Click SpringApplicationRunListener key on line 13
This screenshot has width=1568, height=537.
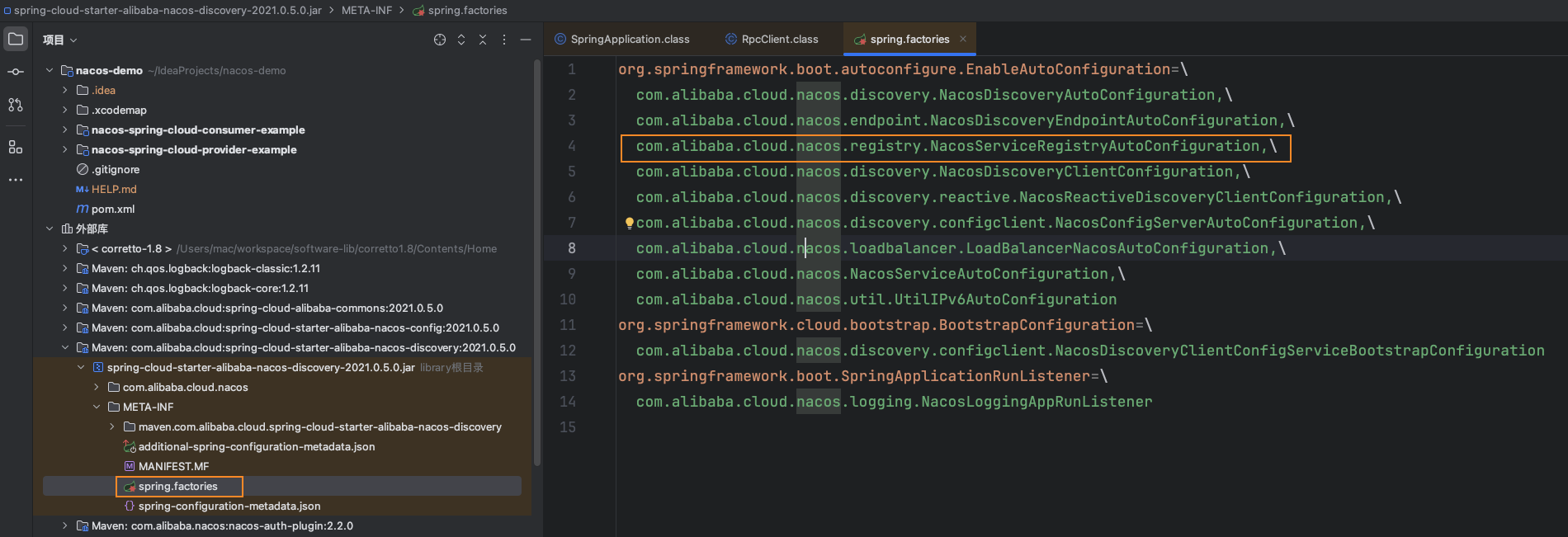[966, 376]
